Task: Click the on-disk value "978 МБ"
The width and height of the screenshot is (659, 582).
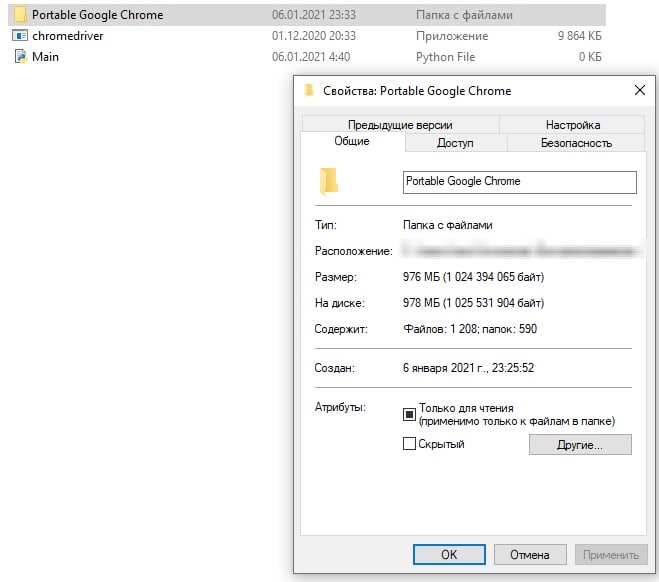Action: 421,303
